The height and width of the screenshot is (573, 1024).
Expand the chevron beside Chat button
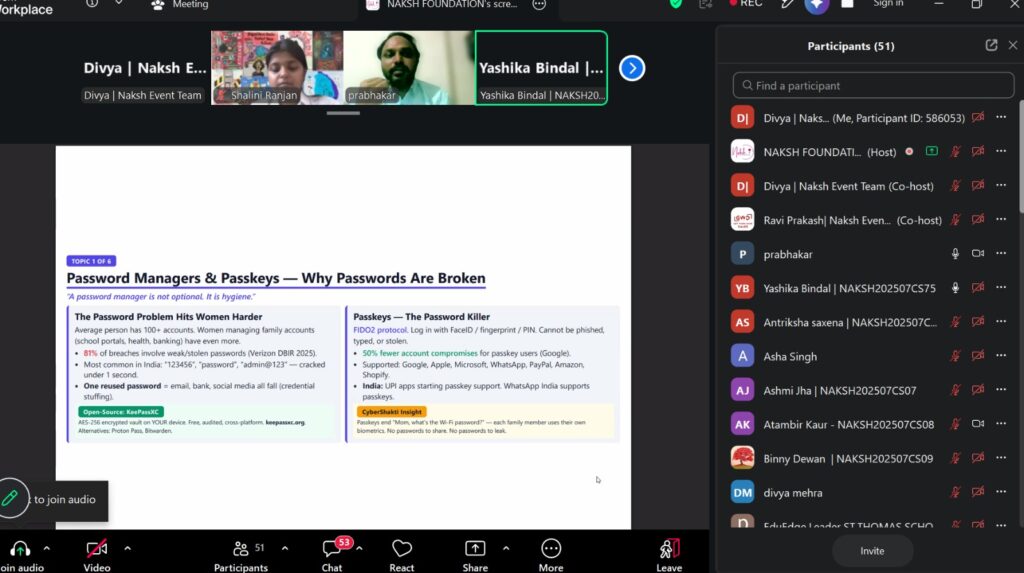pos(359,549)
